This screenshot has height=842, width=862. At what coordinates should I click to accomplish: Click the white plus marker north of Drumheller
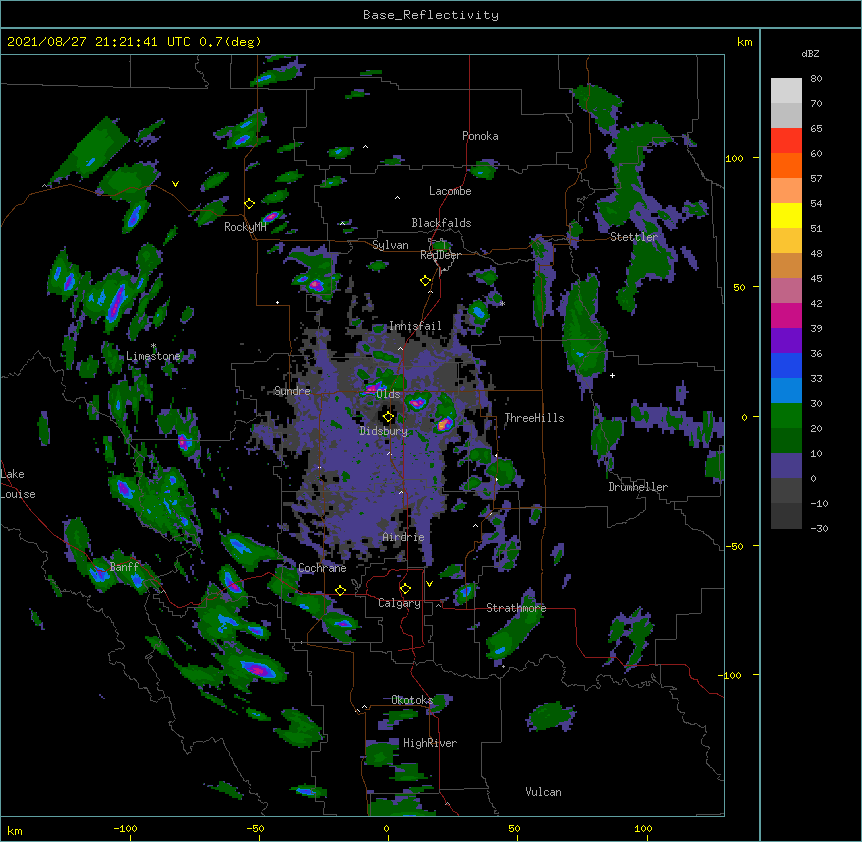pos(612,375)
